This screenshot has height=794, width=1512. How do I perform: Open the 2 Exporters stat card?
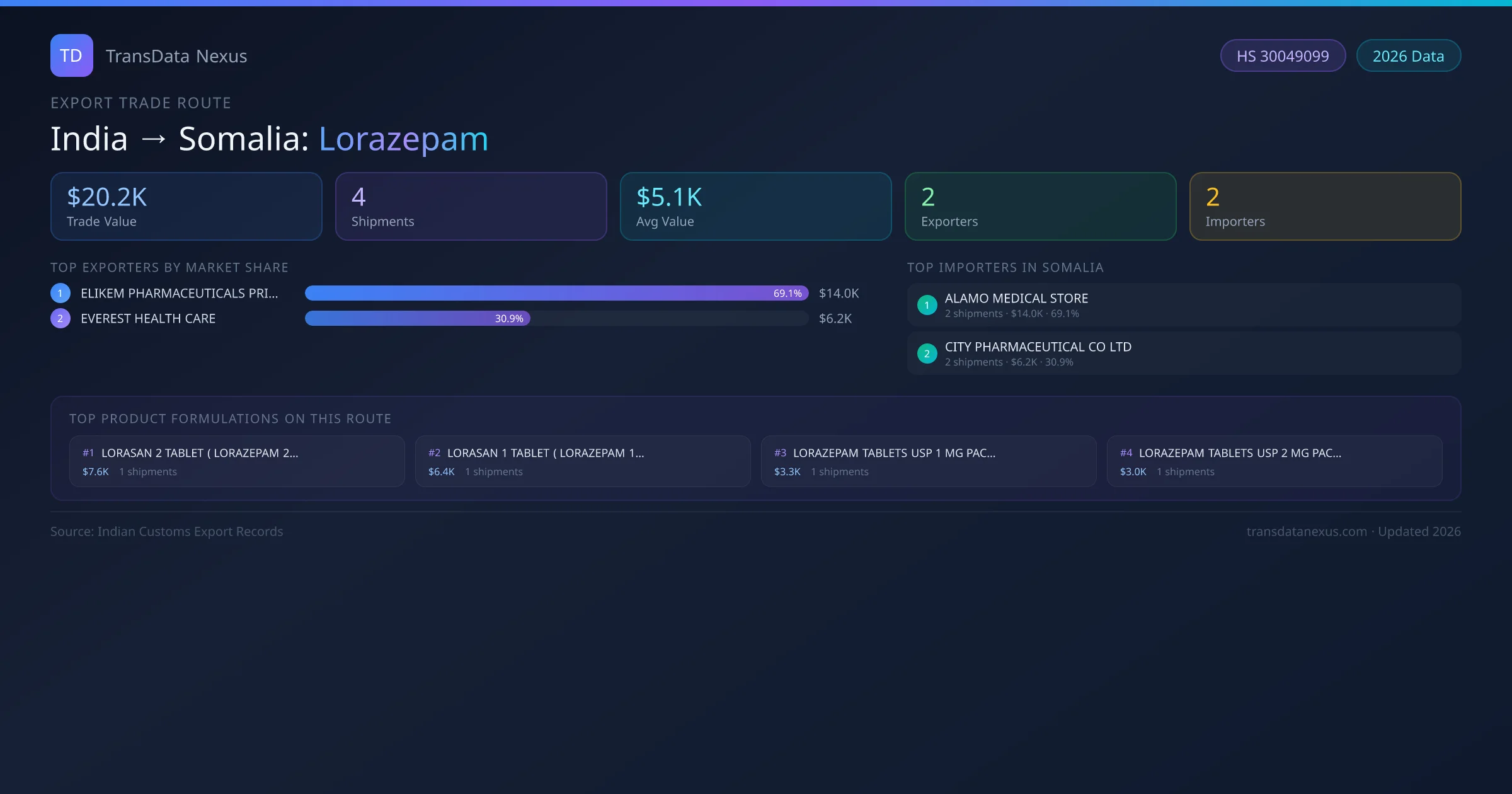[1040, 207]
